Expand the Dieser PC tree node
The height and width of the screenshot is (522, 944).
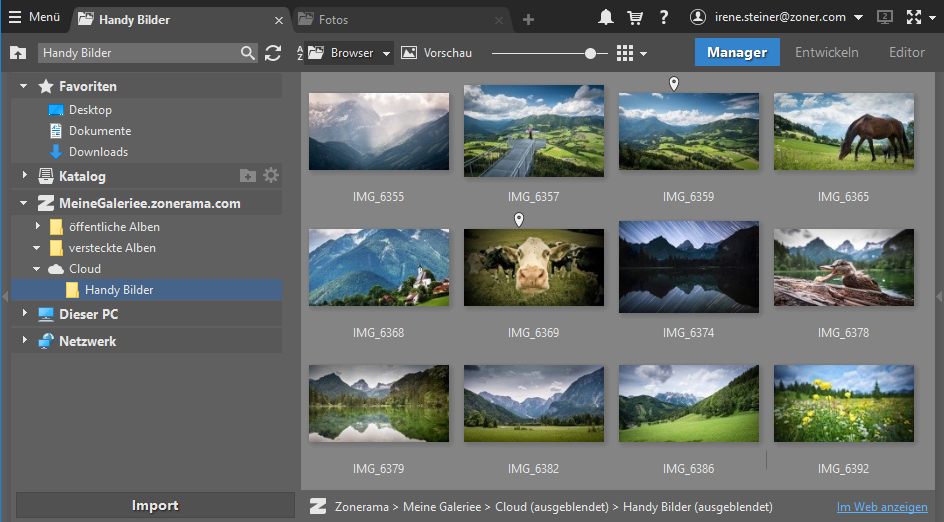click(x=25, y=314)
